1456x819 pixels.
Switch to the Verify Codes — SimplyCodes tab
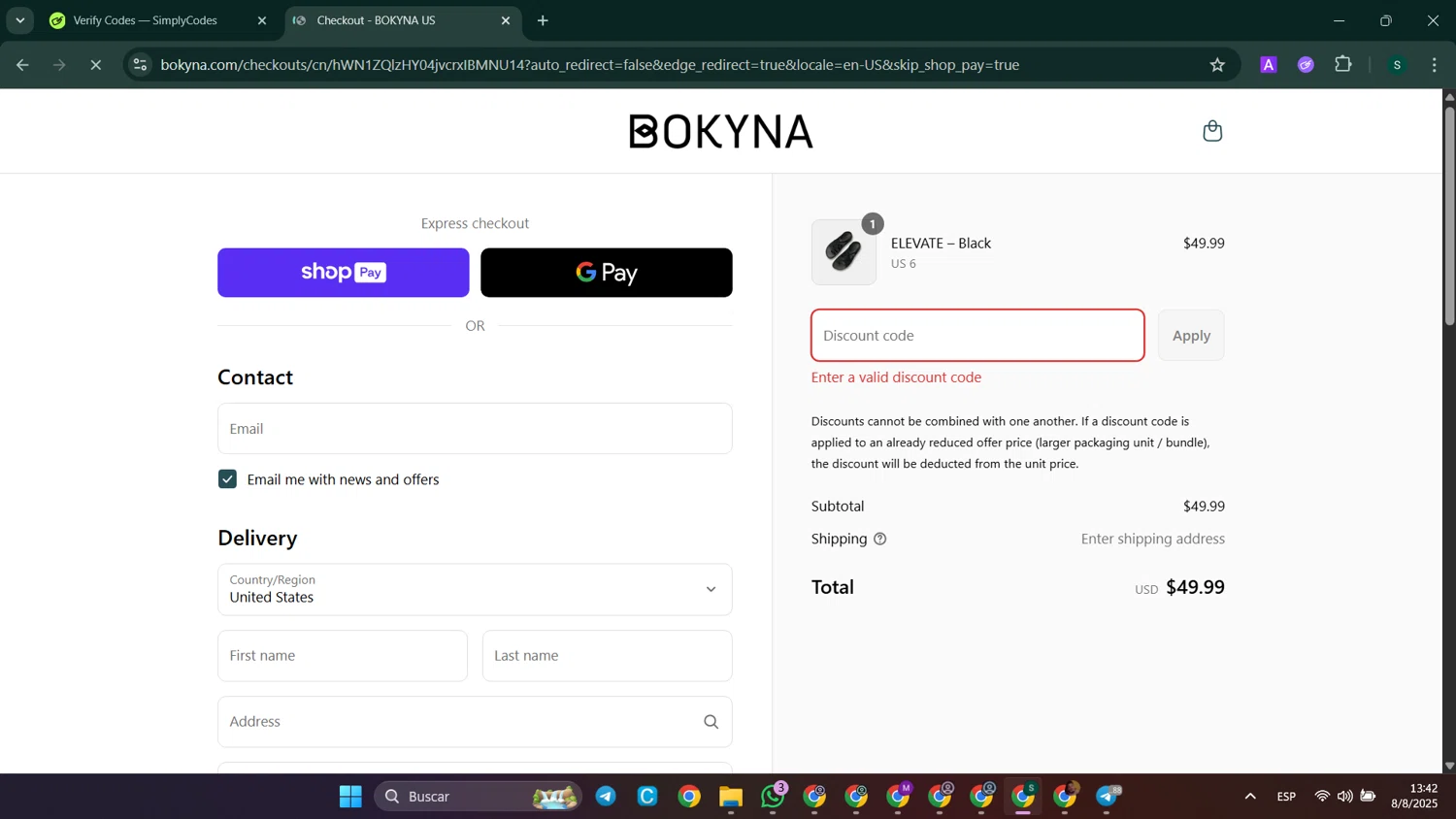tap(146, 20)
